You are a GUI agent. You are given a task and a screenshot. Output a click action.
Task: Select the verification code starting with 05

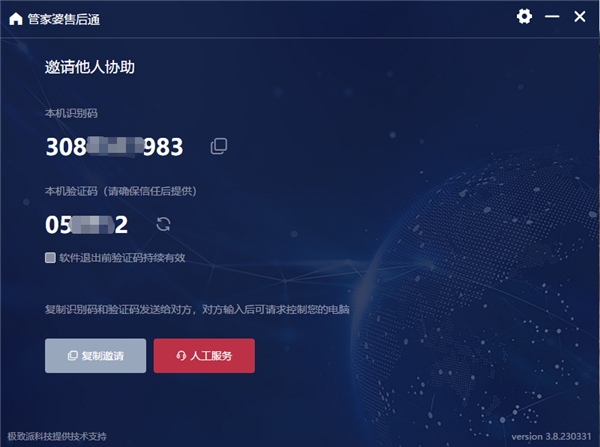click(86, 224)
